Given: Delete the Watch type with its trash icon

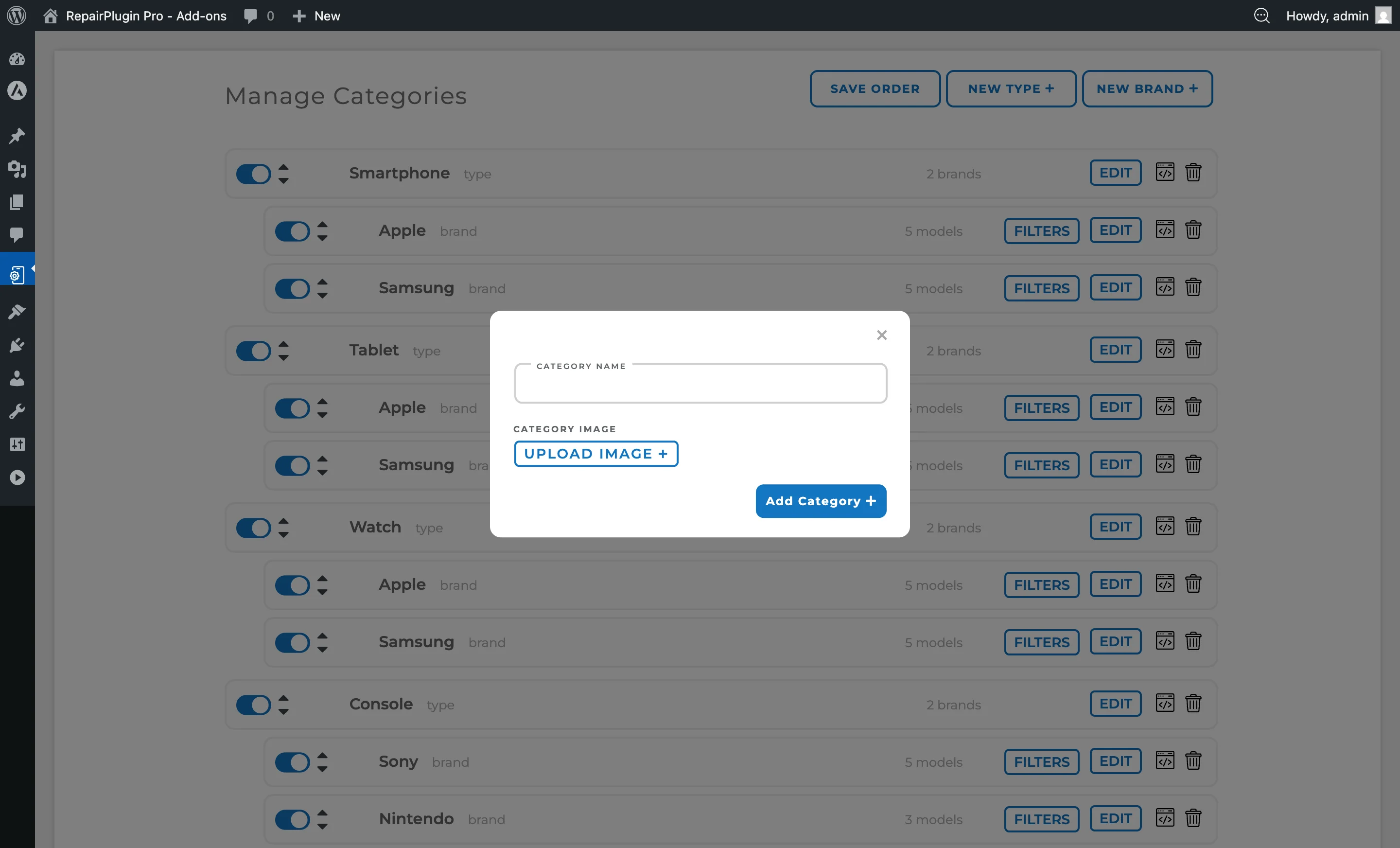Looking at the screenshot, I should (x=1193, y=526).
